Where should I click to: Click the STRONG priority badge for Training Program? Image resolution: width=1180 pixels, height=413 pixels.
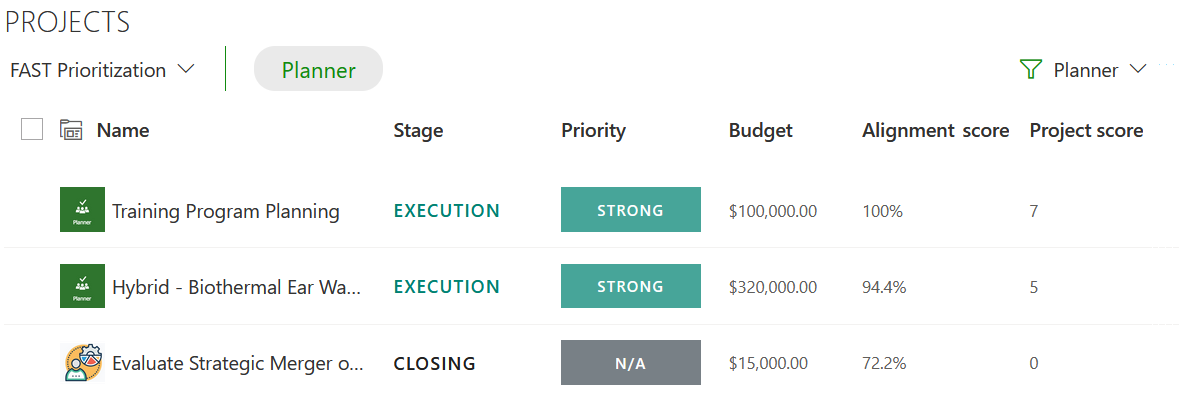(631, 209)
